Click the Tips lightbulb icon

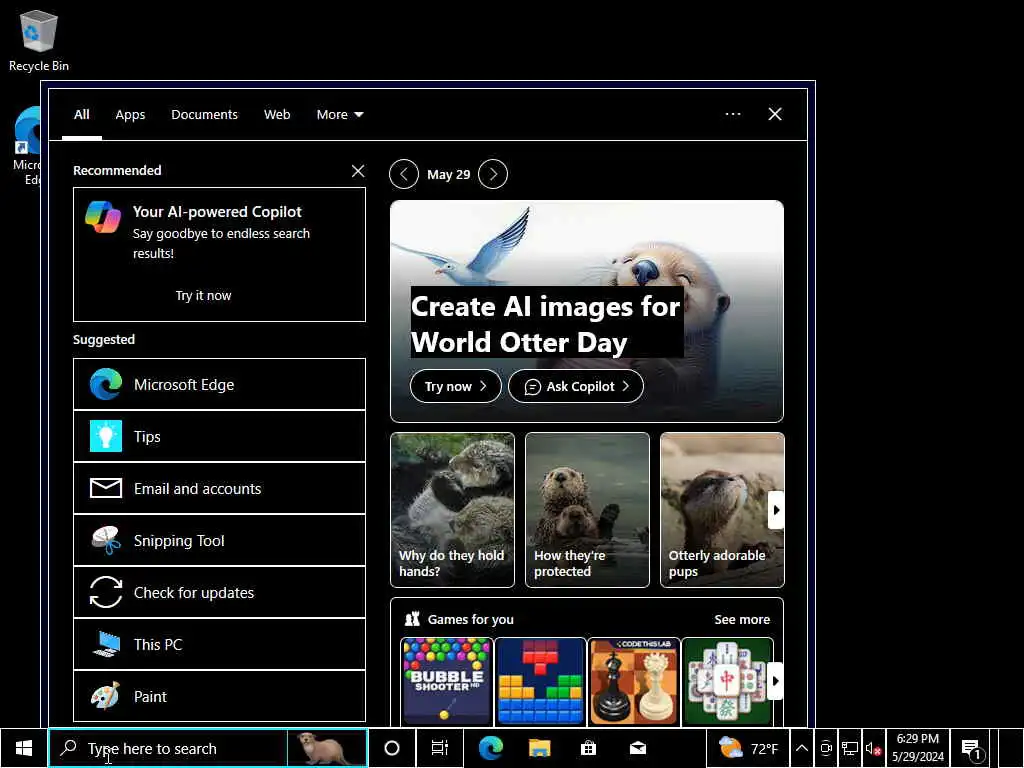coord(106,436)
